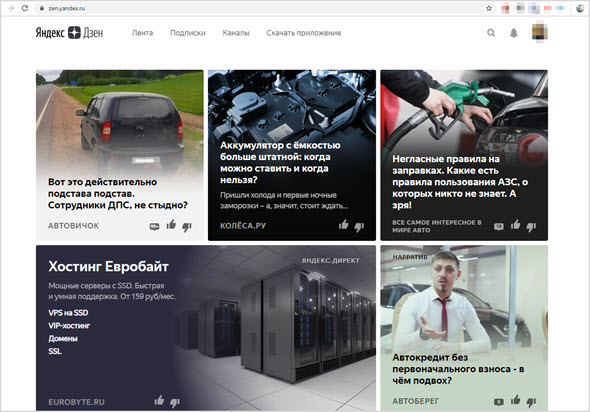Open the article about the larger battery

(280, 163)
